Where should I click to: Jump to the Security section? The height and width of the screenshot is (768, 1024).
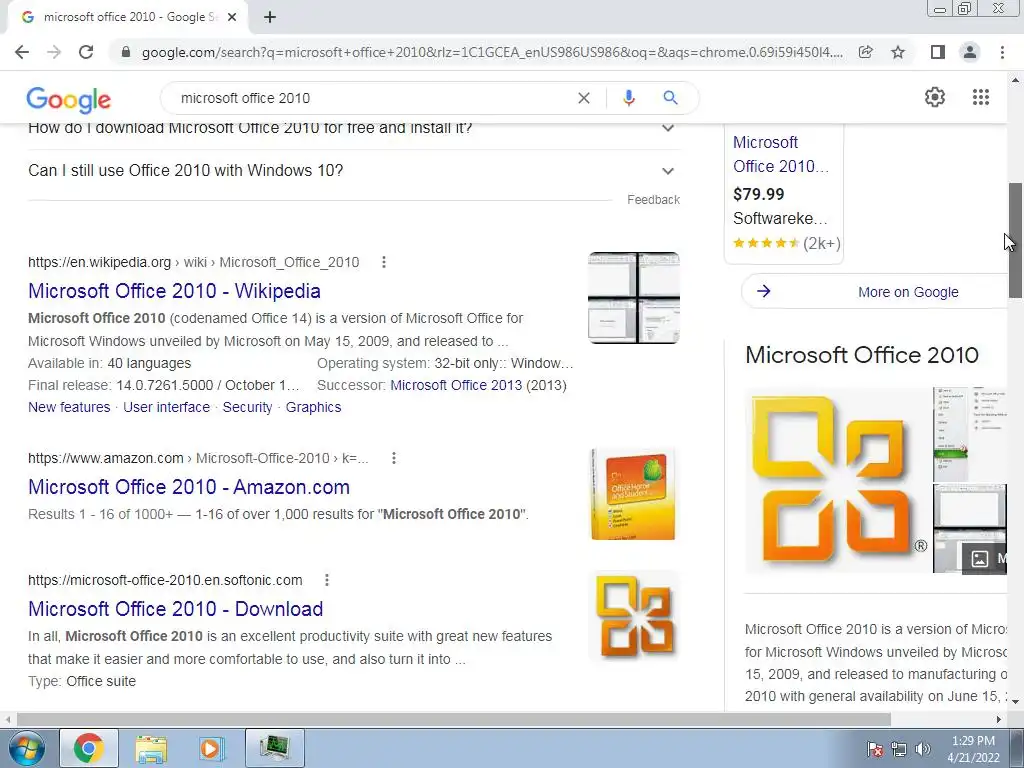pyautogui.click(x=248, y=407)
